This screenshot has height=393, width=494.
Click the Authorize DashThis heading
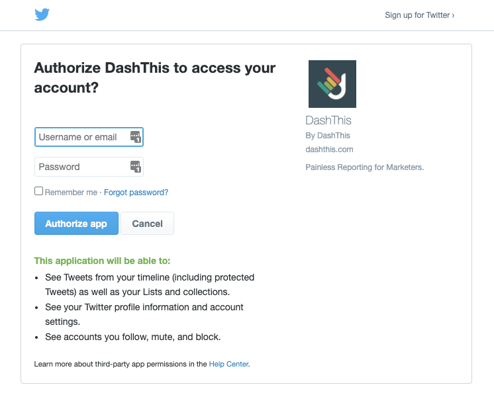pos(155,78)
